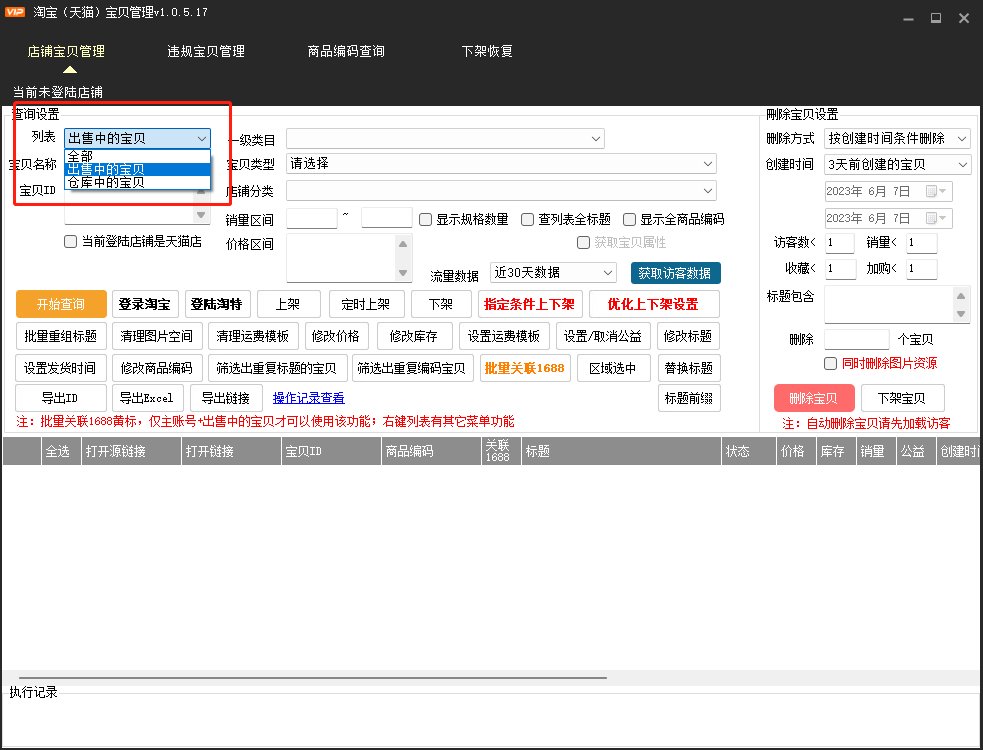Click 获取访客数据 button

click(675, 273)
